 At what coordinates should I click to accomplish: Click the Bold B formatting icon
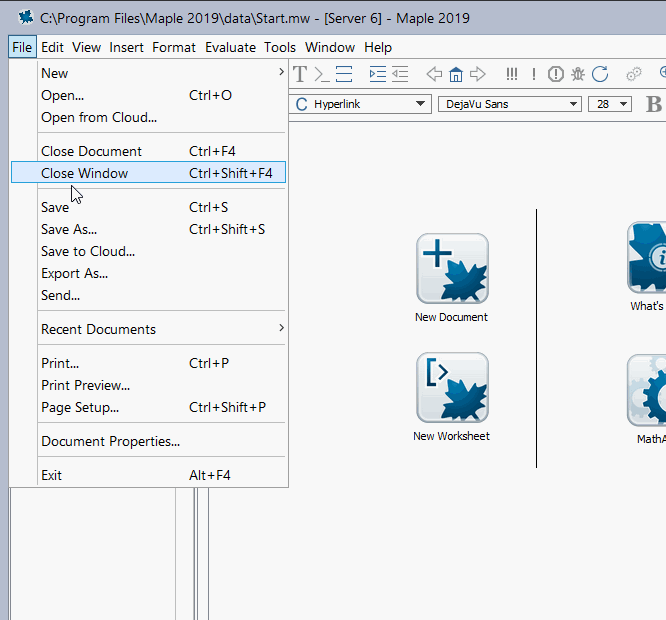(x=654, y=104)
